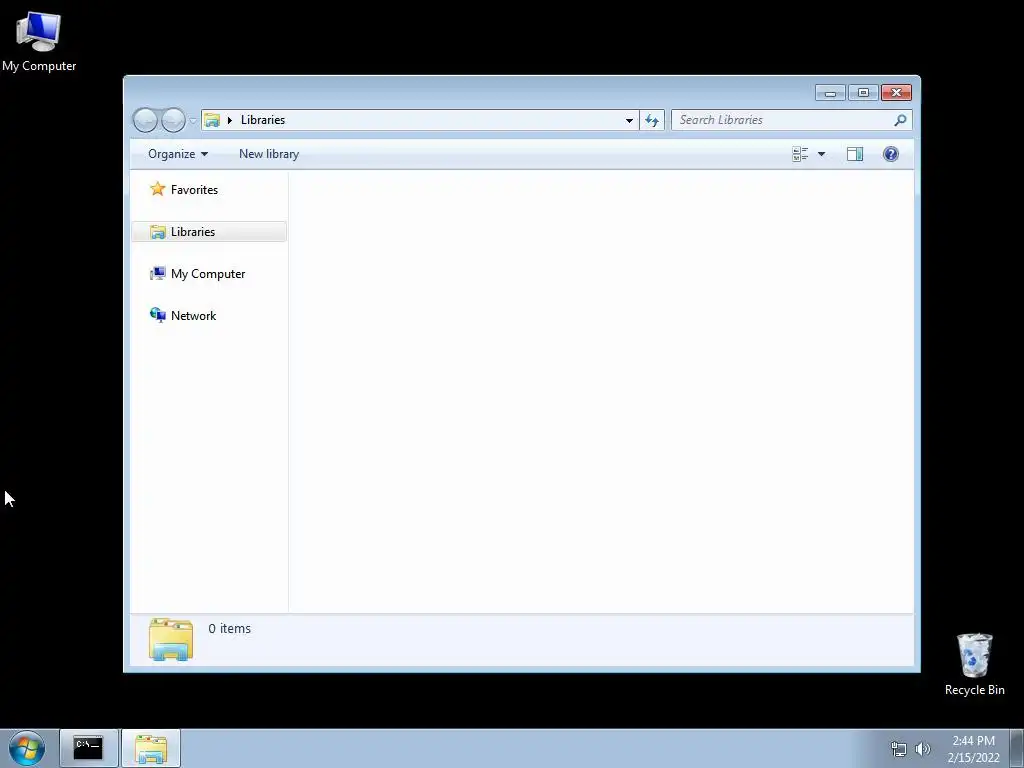The image size is (1024, 768).
Task: Click the Back navigation button
Action: point(145,120)
